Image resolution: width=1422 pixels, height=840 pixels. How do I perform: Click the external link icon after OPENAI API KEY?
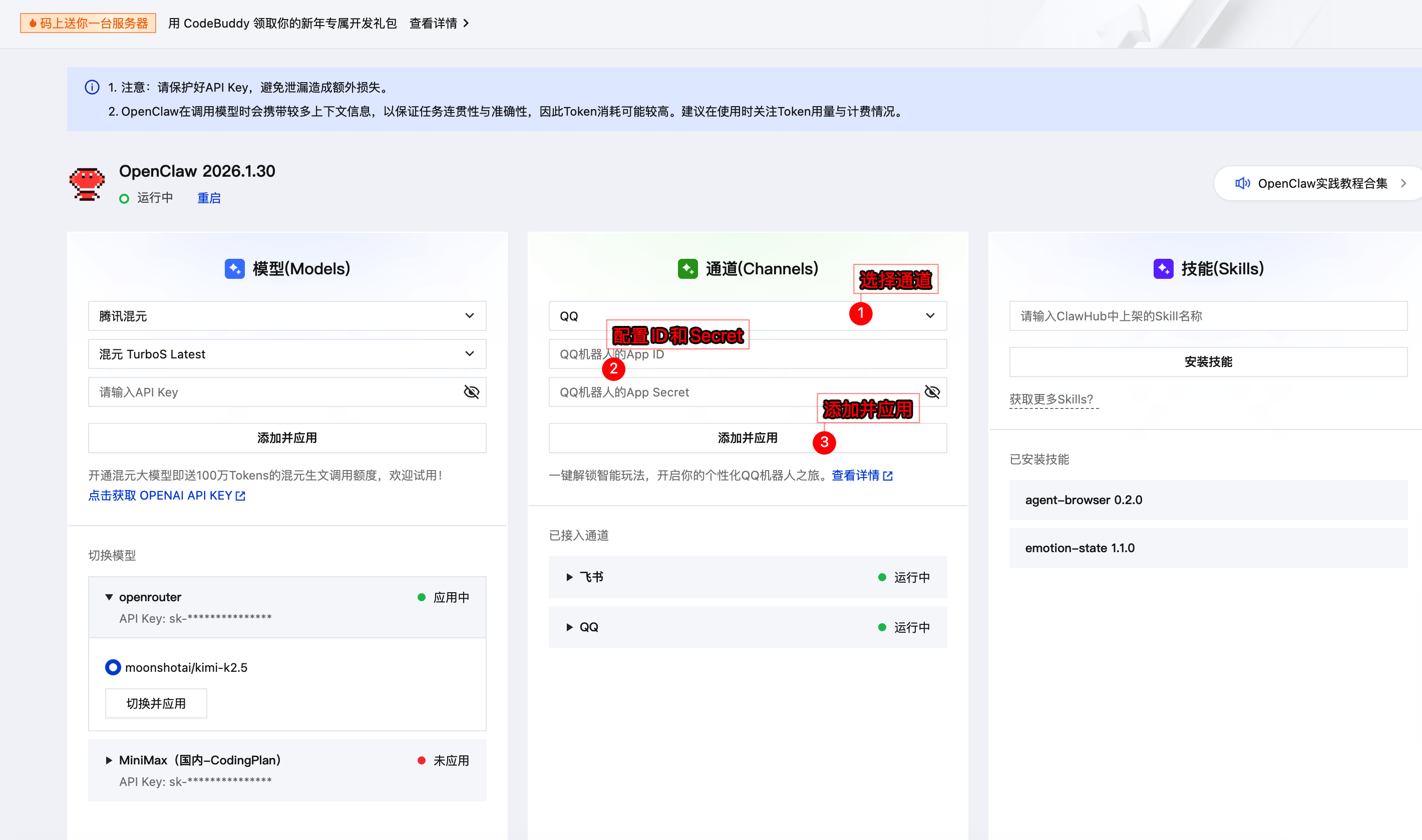[240, 496]
